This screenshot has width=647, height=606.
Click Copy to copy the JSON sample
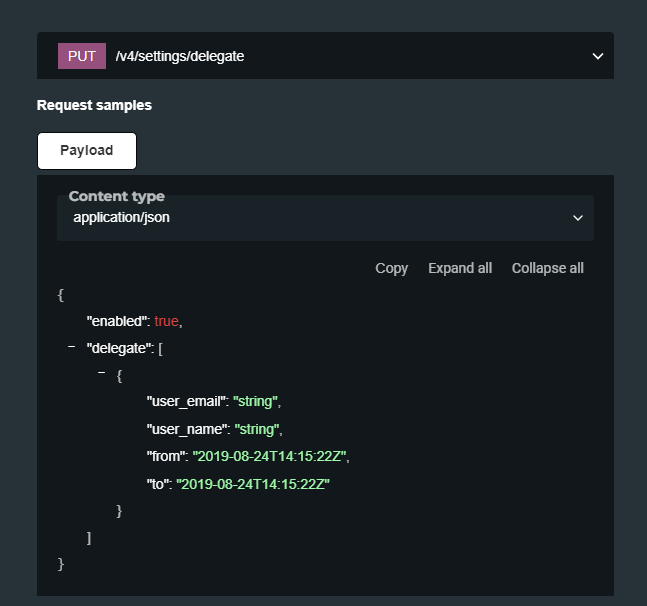(x=391, y=268)
